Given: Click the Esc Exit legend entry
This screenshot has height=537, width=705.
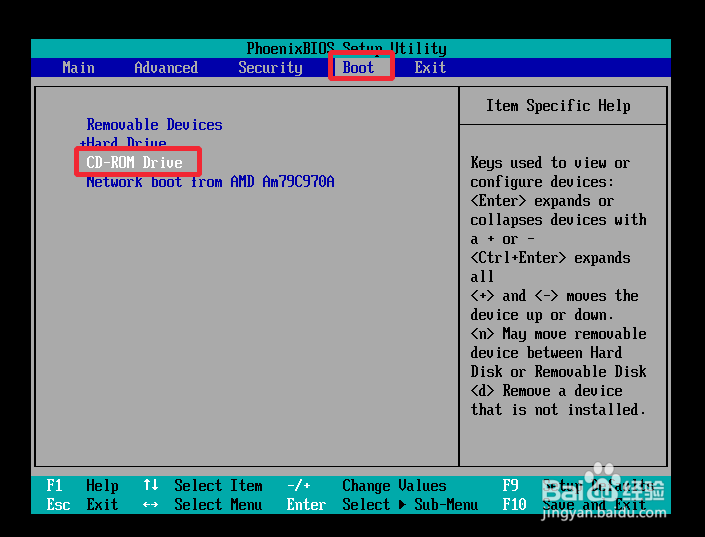Looking at the screenshot, I should pos(82,505).
